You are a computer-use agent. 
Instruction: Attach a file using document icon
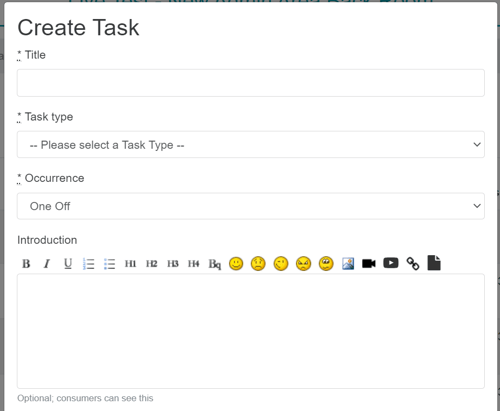(x=434, y=263)
